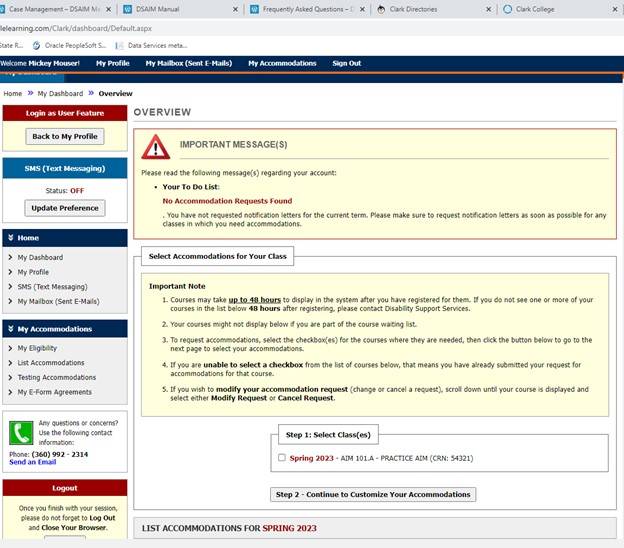This screenshot has height=548, width=624.
Task: Click the DSAIM Manual tab favicon
Action: [127, 9]
